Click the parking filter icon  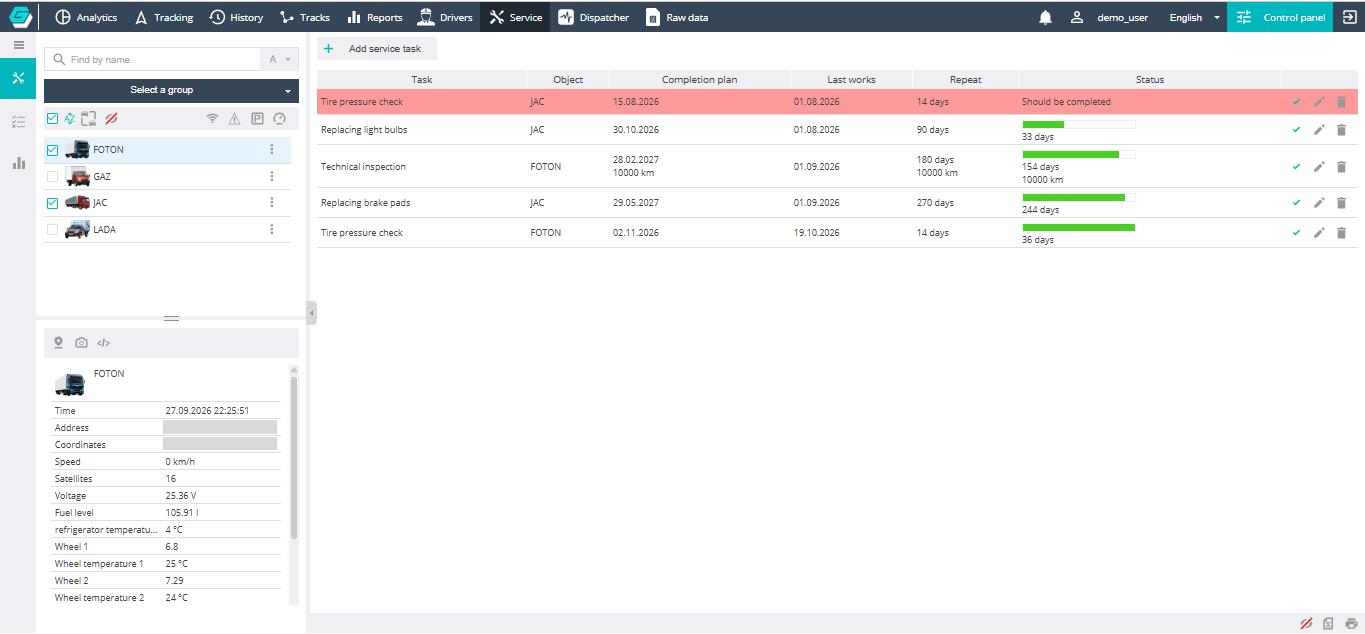257,119
